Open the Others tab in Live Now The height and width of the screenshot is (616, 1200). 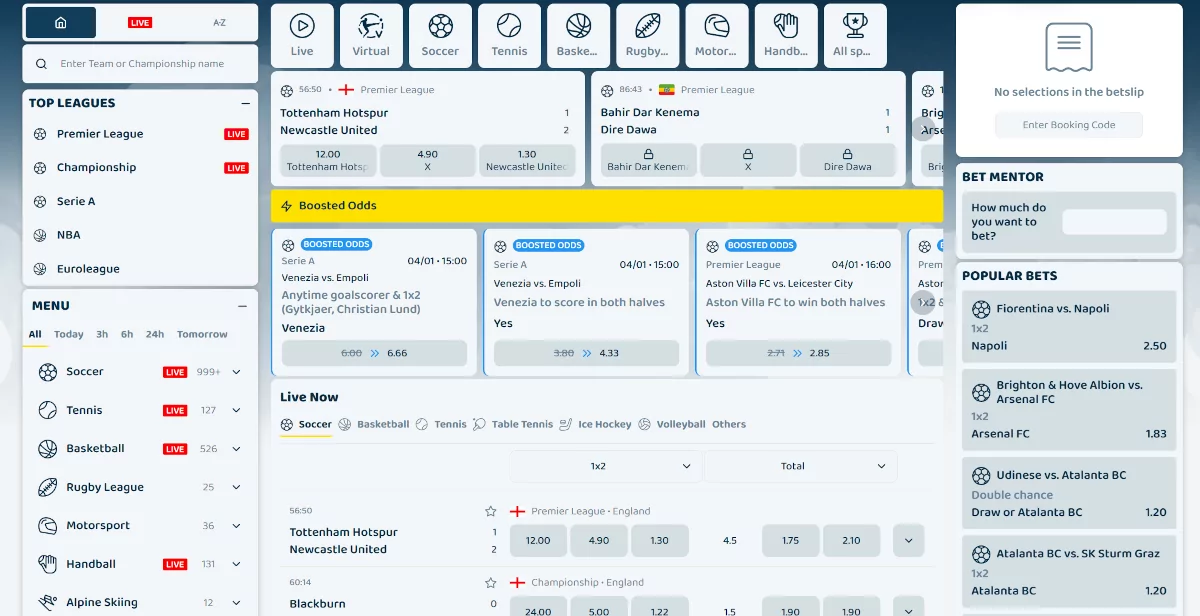click(729, 424)
